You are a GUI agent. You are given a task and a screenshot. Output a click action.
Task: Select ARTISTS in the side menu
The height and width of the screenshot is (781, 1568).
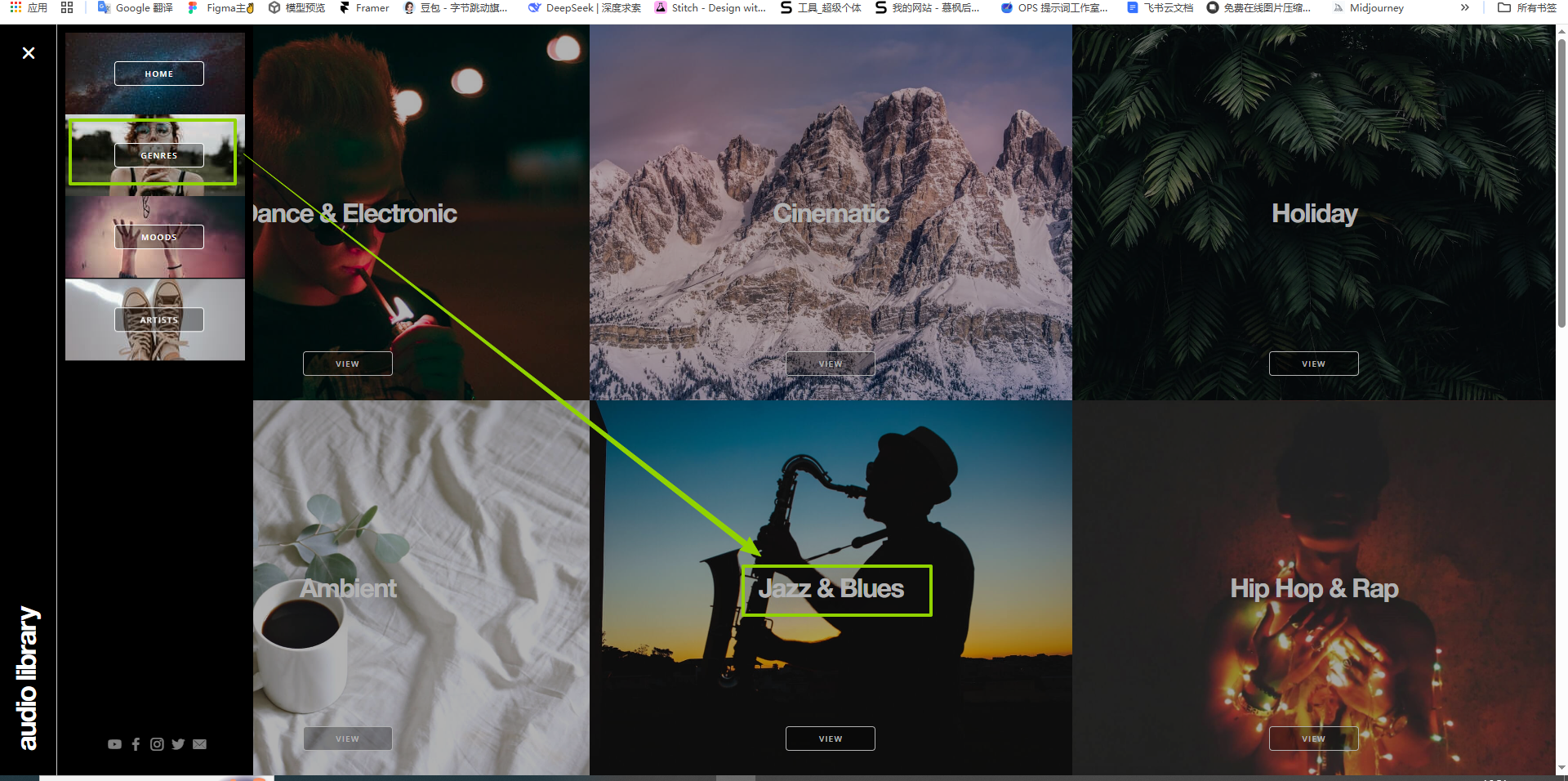(x=159, y=319)
